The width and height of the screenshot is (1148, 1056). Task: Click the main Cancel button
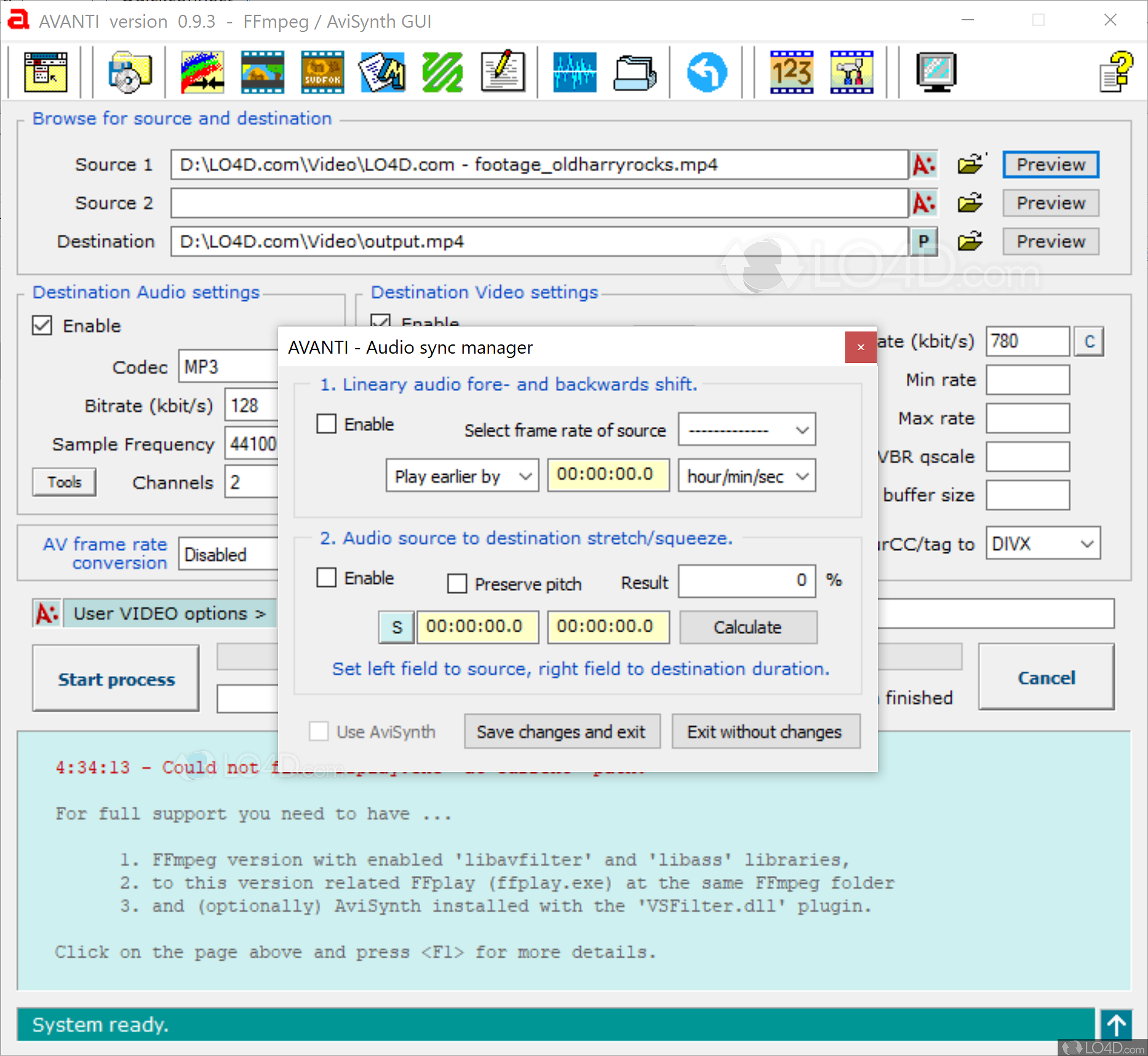1046,677
